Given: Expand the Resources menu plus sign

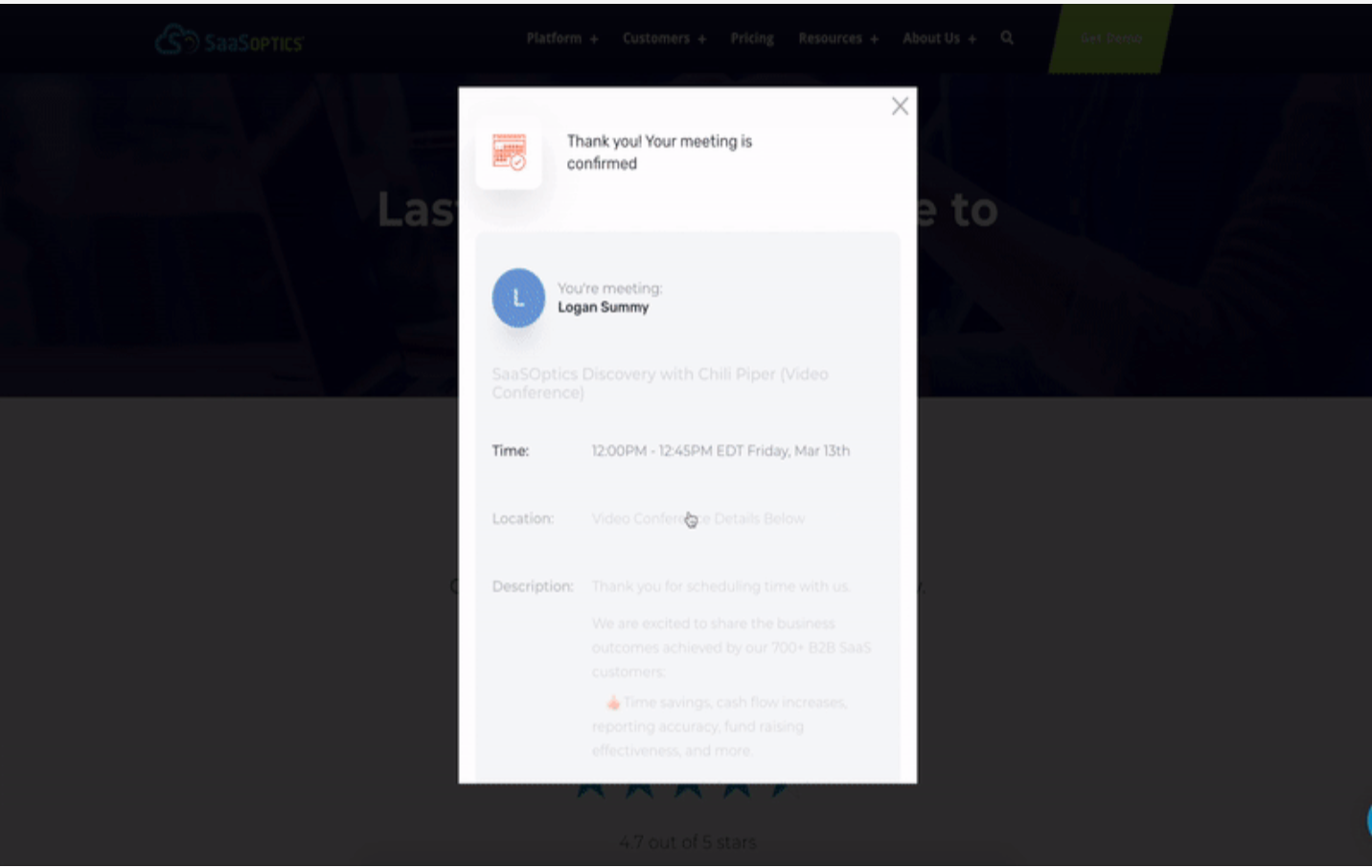Looking at the screenshot, I should point(874,39).
